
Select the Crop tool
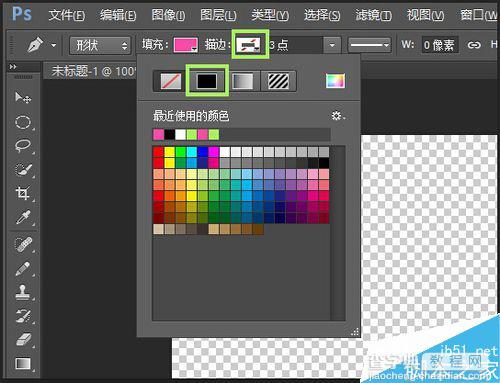click(x=23, y=193)
